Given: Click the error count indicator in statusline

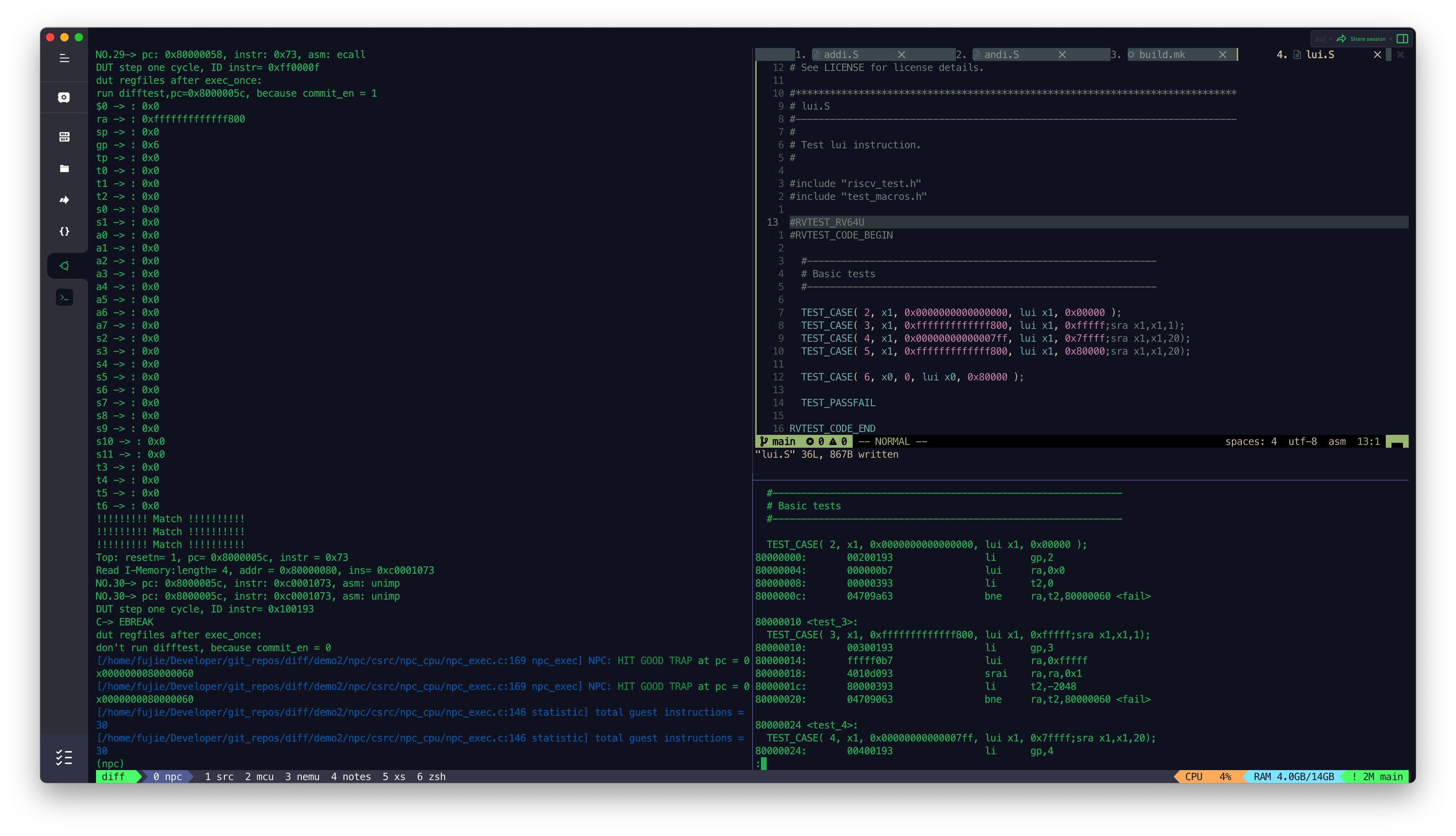Looking at the screenshot, I should coord(815,441).
